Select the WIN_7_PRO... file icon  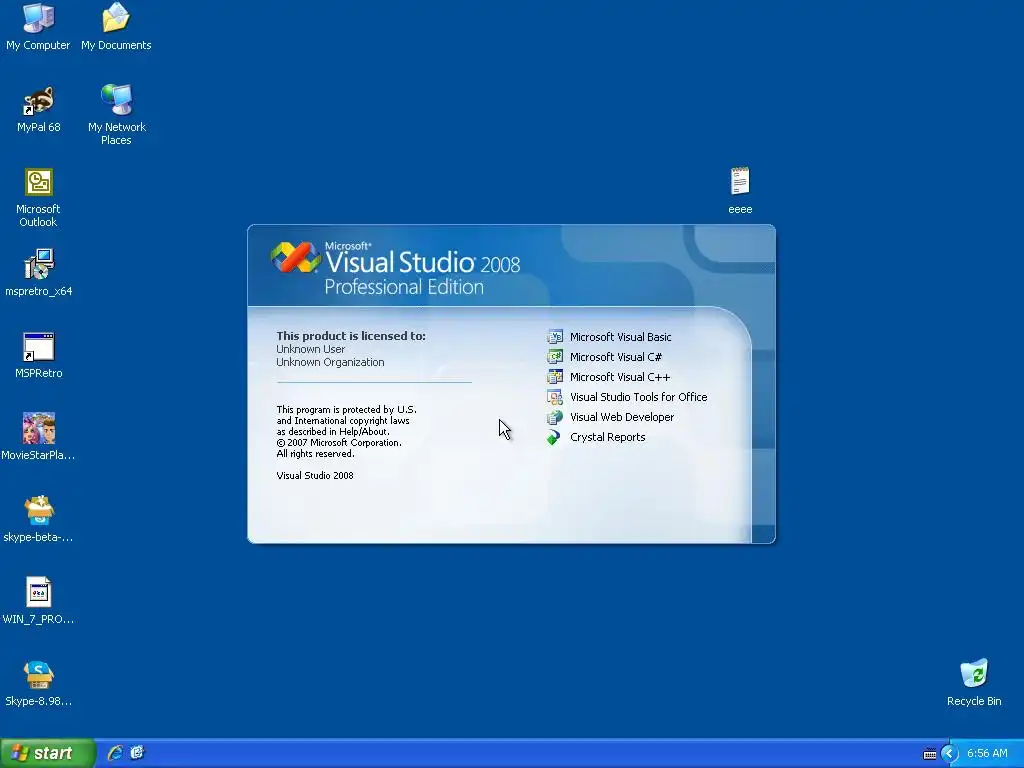point(39,592)
